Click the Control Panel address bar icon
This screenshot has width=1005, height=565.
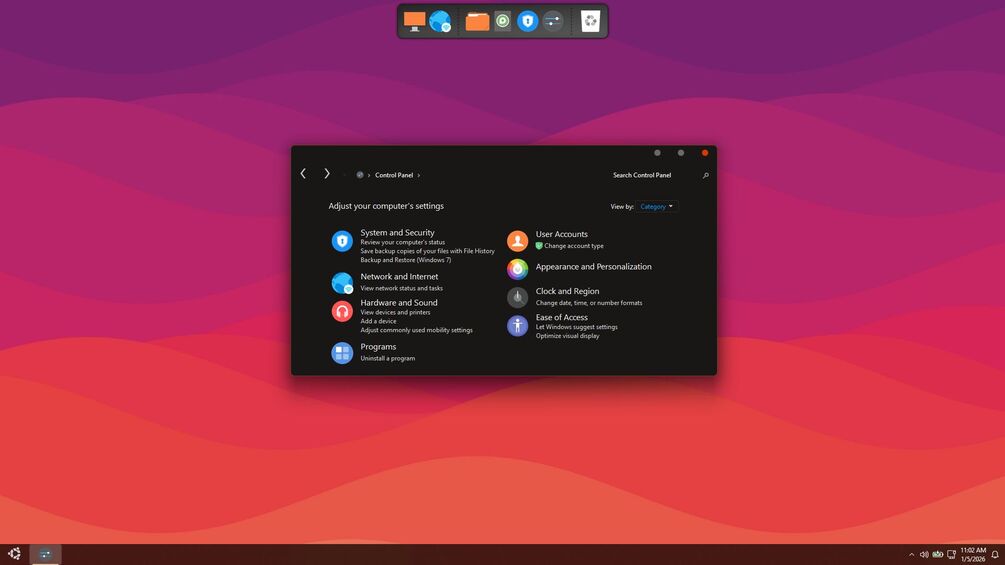pos(360,175)
